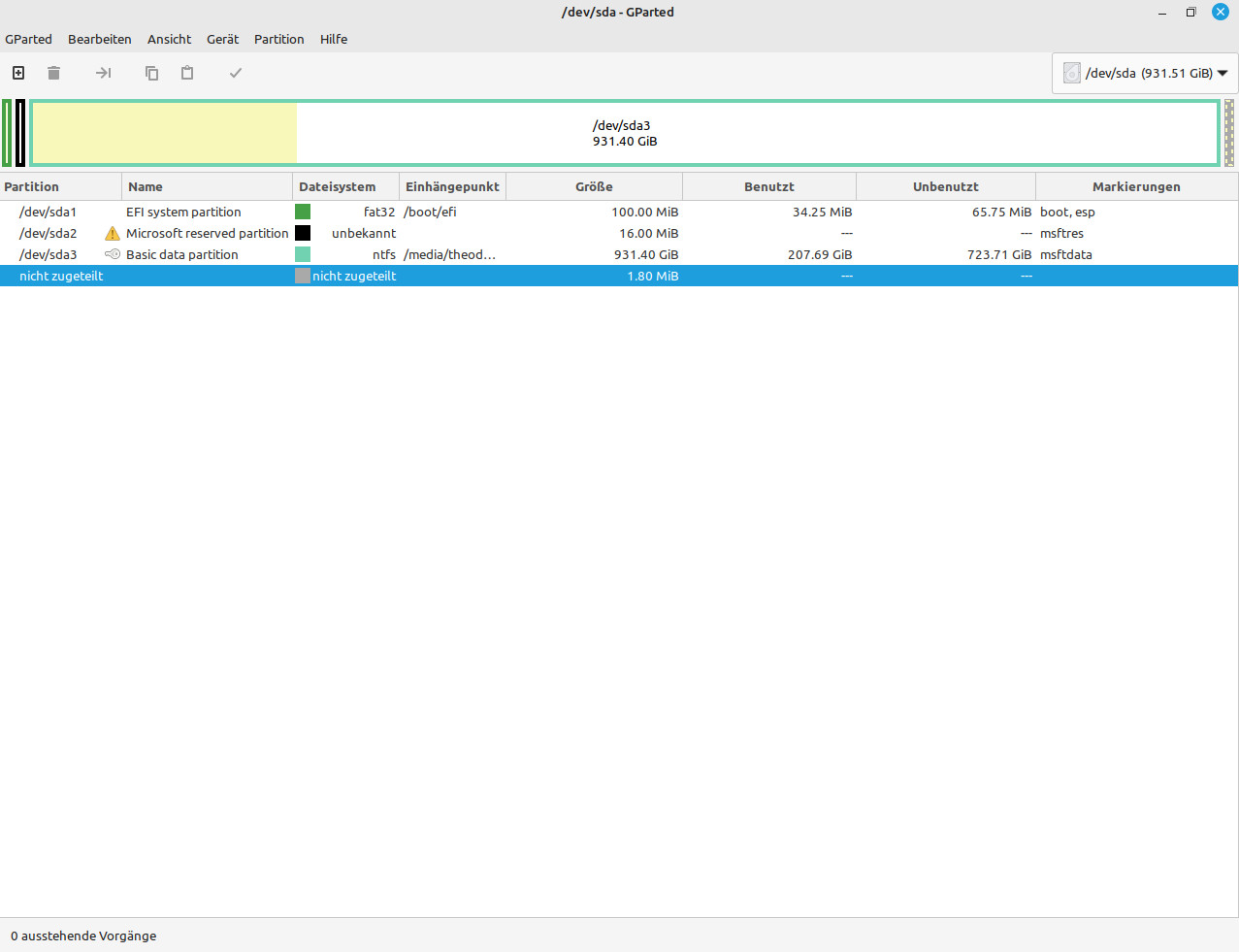This screenshot has height=952, width=1239.
Task: Open the Gerät menu
Action: tap(223, 39)
